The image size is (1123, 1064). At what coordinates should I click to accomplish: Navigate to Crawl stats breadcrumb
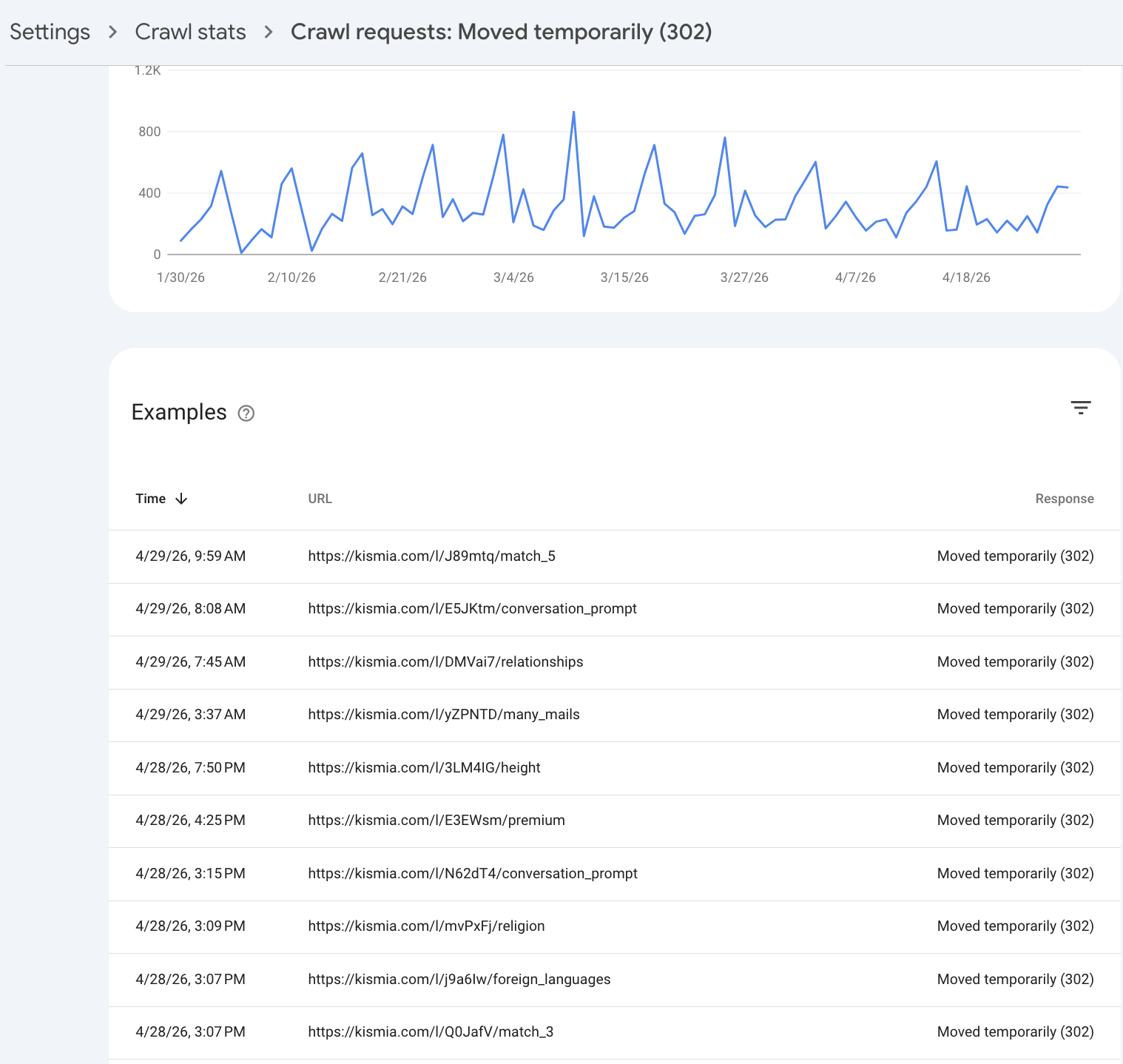click(190, 32)
